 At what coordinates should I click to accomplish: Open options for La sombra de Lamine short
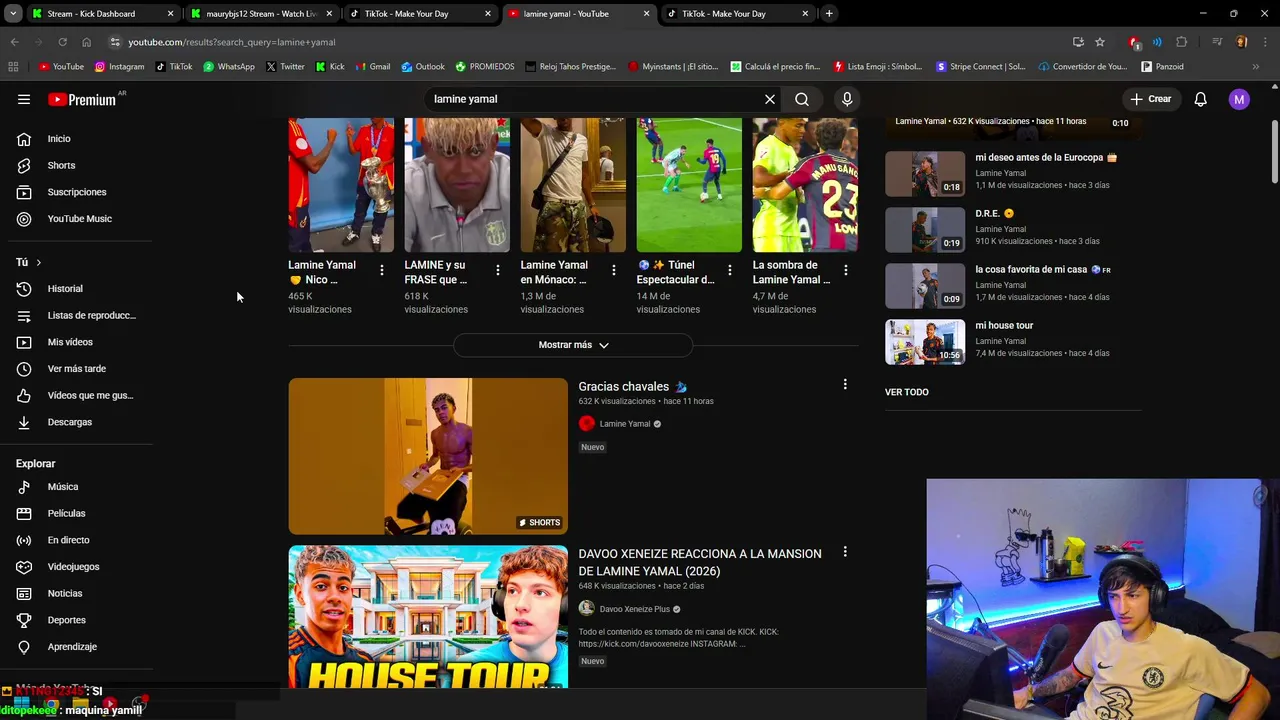coord(845,270)
